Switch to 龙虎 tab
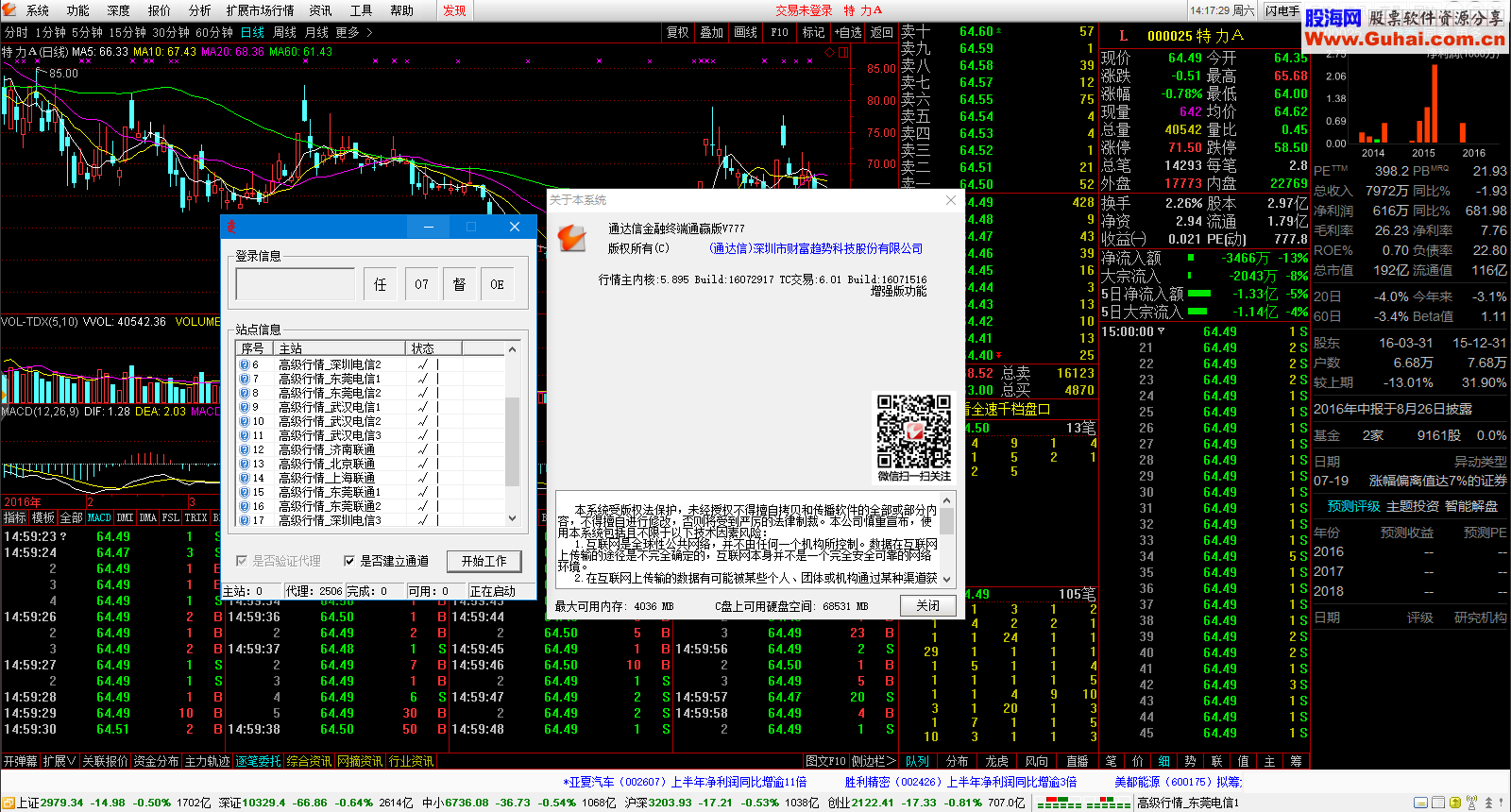This screenshot has width=1511, height=812. tap(997, 761)
